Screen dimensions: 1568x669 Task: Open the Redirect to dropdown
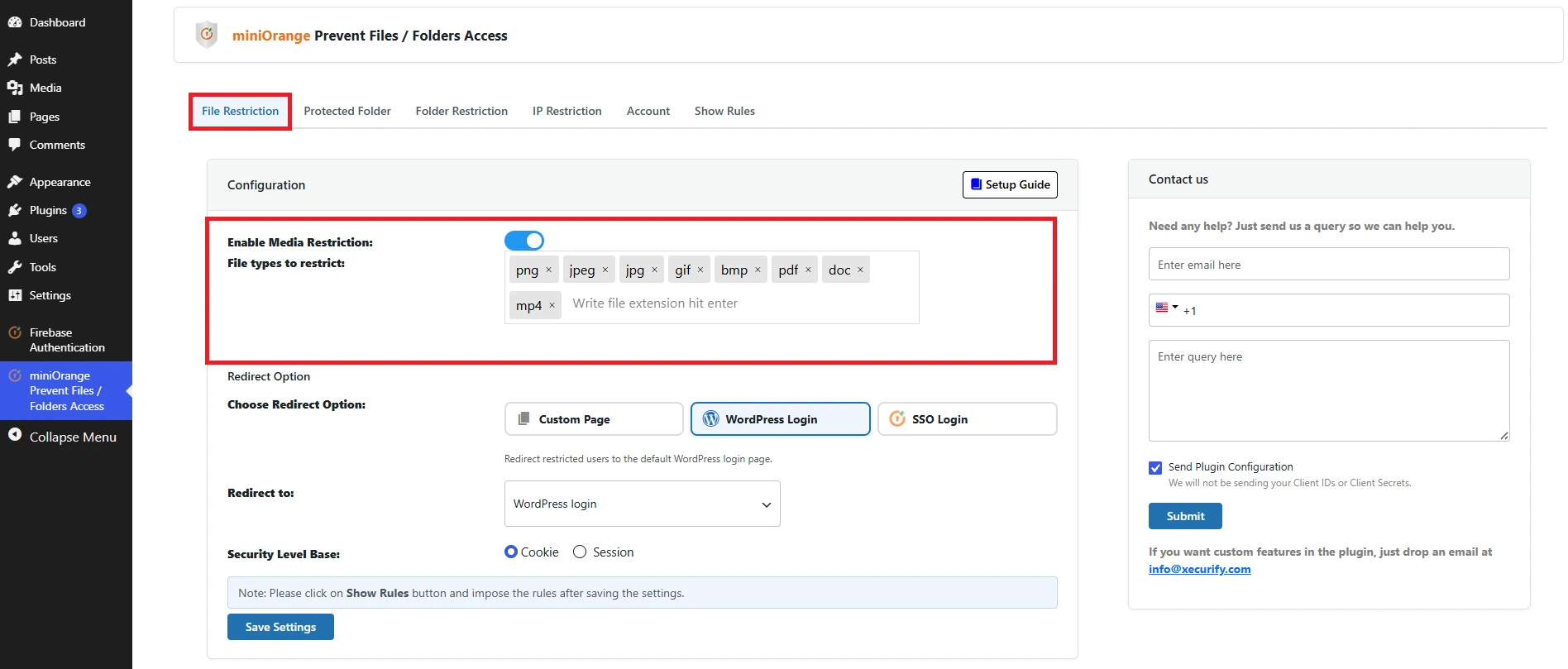click(643, 504)
